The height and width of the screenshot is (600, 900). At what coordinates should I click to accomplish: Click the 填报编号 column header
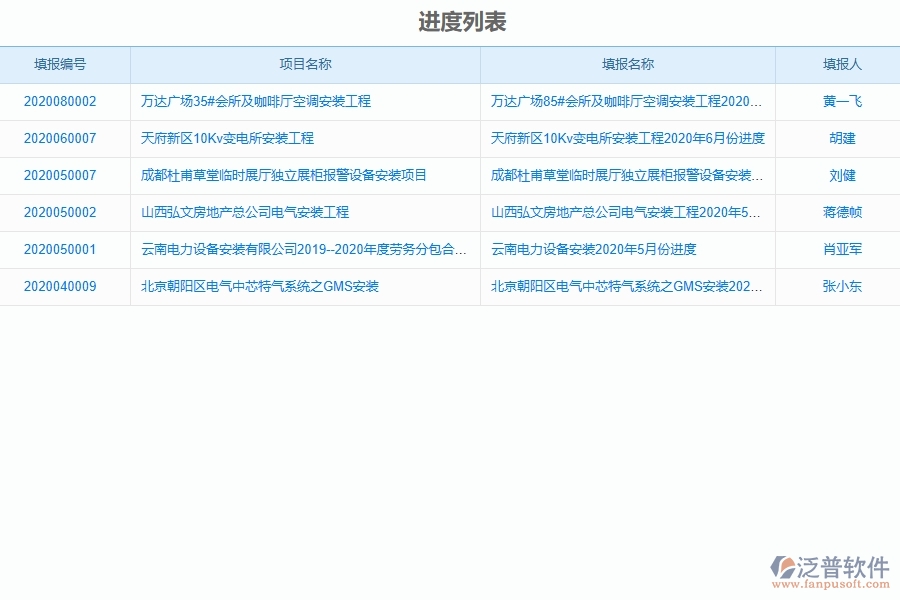pyautogui.click(x=64, y=63)
